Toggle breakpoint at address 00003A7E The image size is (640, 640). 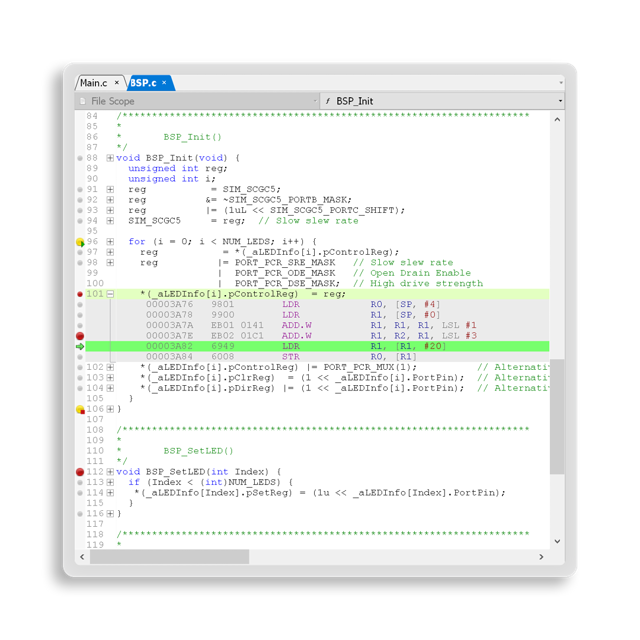pos(80,336)
